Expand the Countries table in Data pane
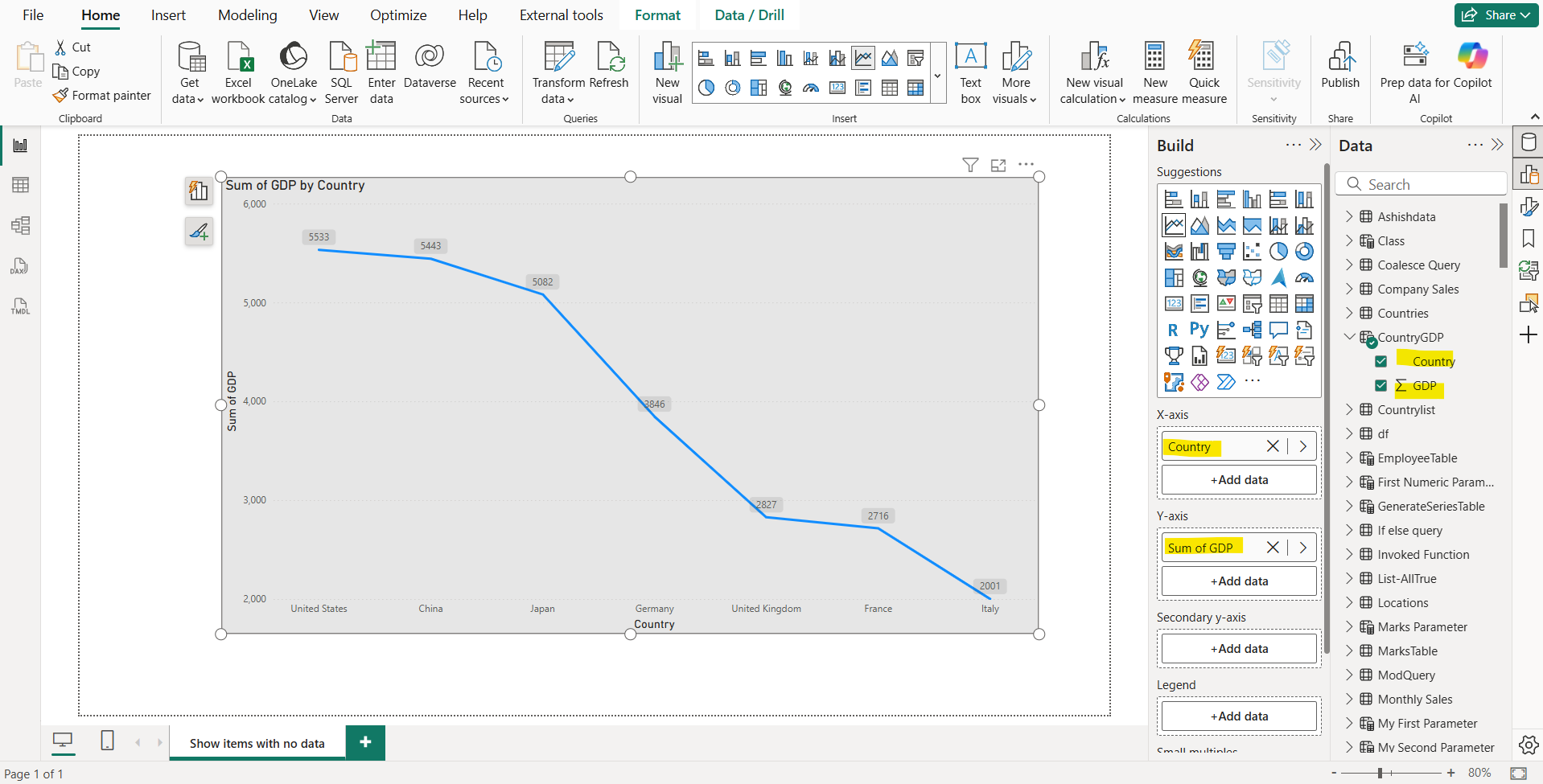 pyautogui.click(x=1350, y=313)
